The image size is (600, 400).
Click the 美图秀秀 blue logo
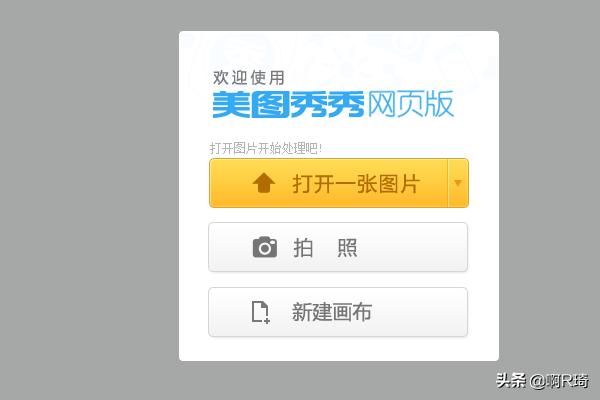pos(288,104)
